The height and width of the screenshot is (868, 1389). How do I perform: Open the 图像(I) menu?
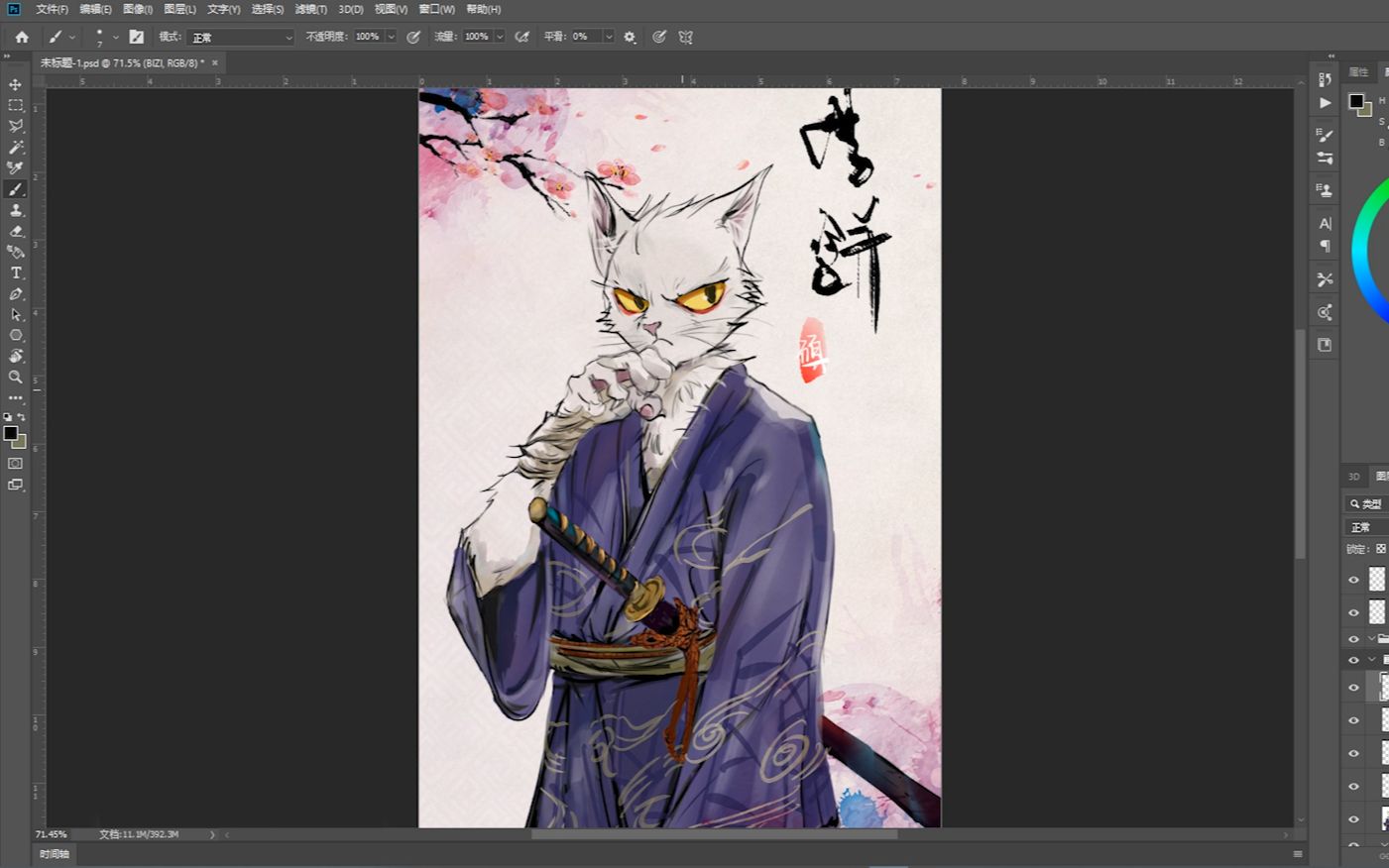point(138,9)
